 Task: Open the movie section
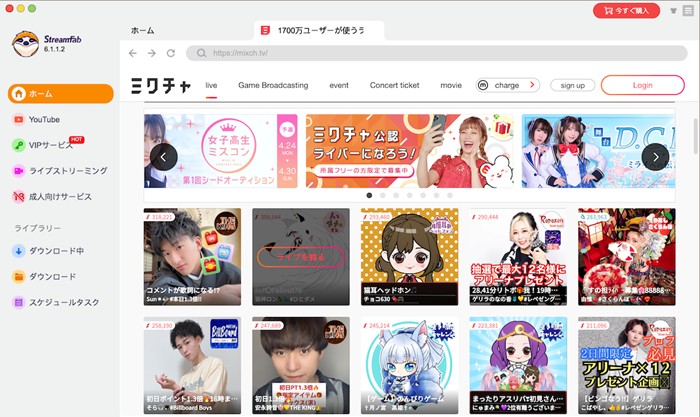pos(451,85)
